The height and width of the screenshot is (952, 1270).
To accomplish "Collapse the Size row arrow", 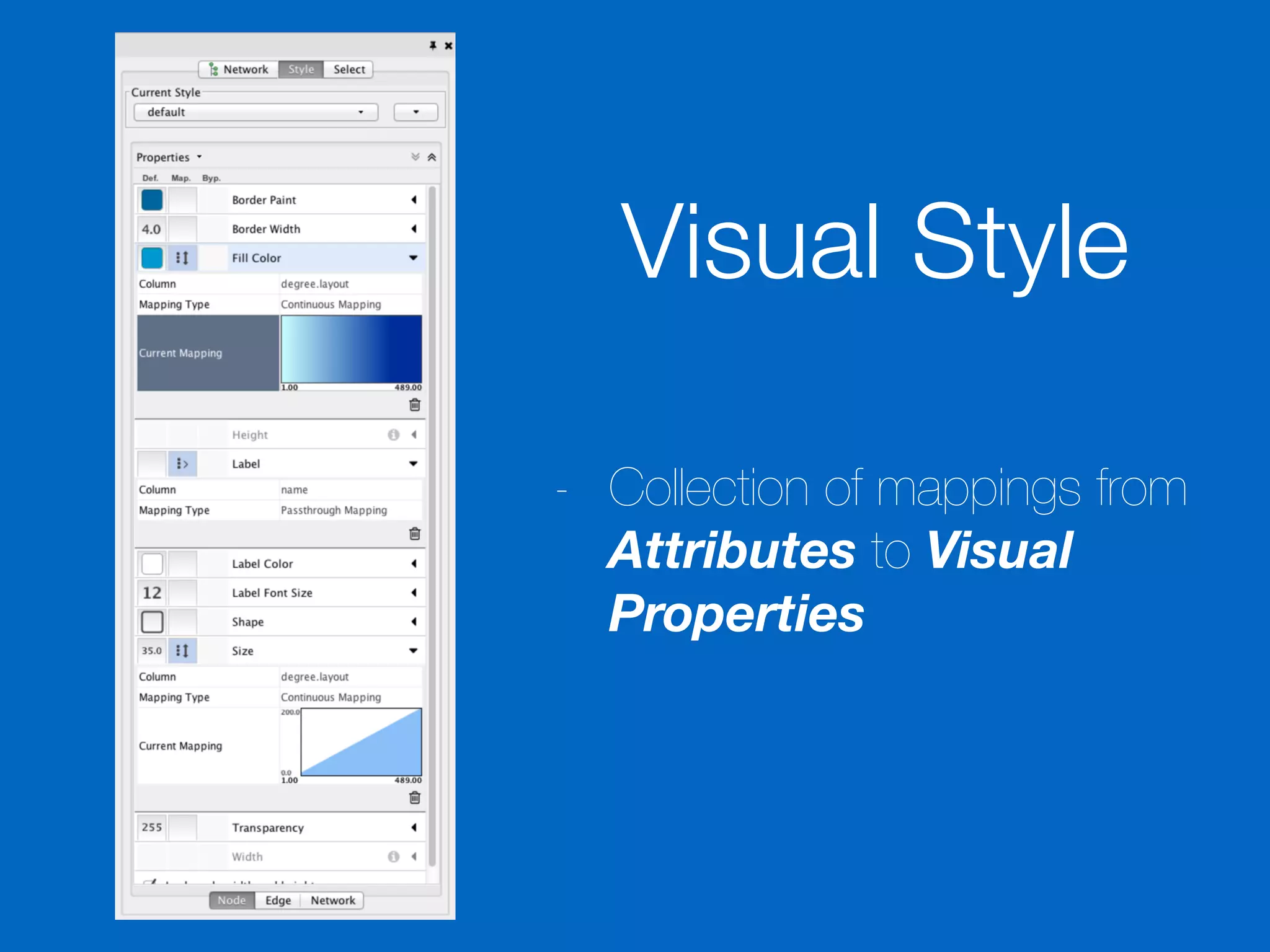I will point(413,651).
